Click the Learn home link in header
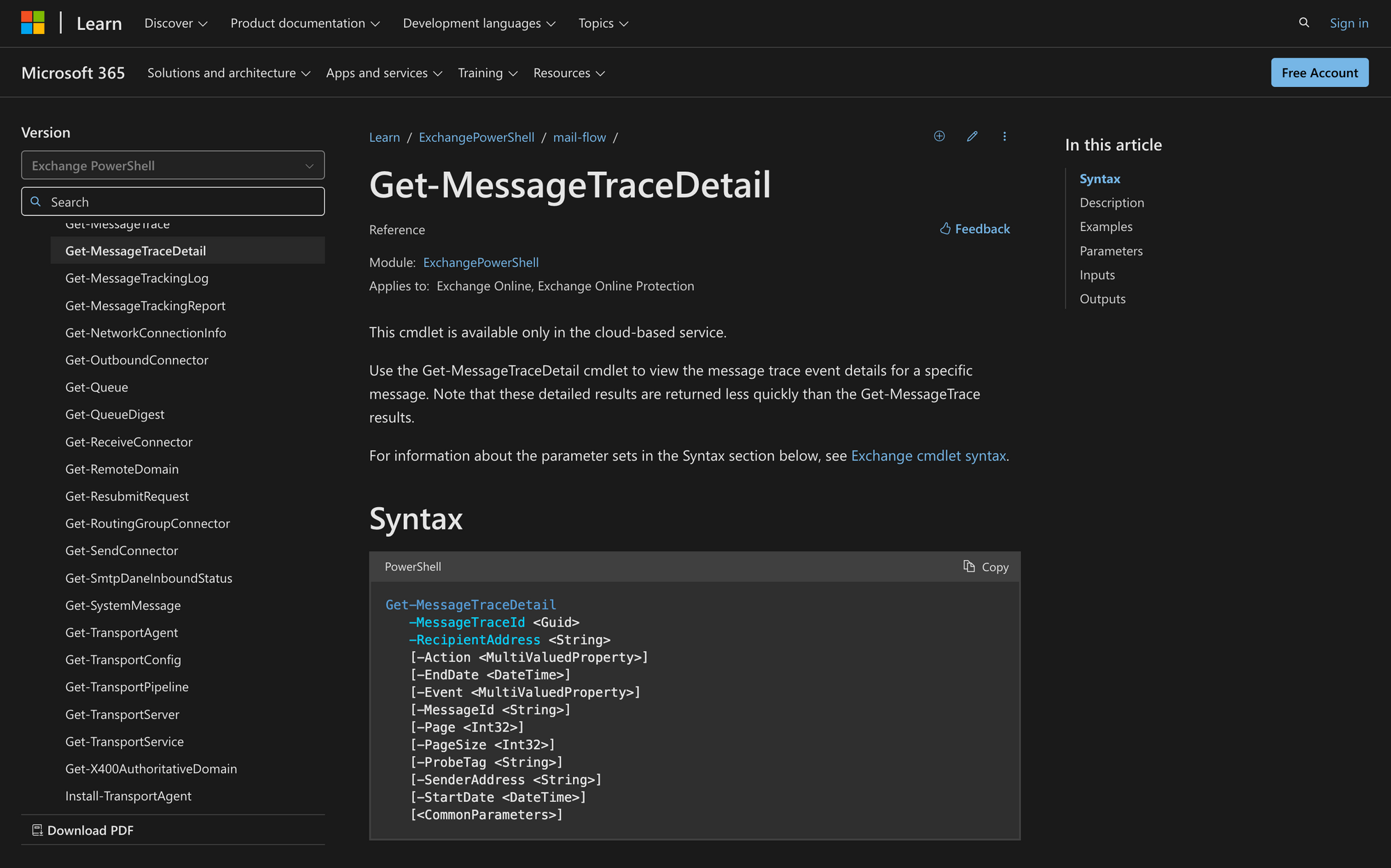1391x868 pixels. 99,24
